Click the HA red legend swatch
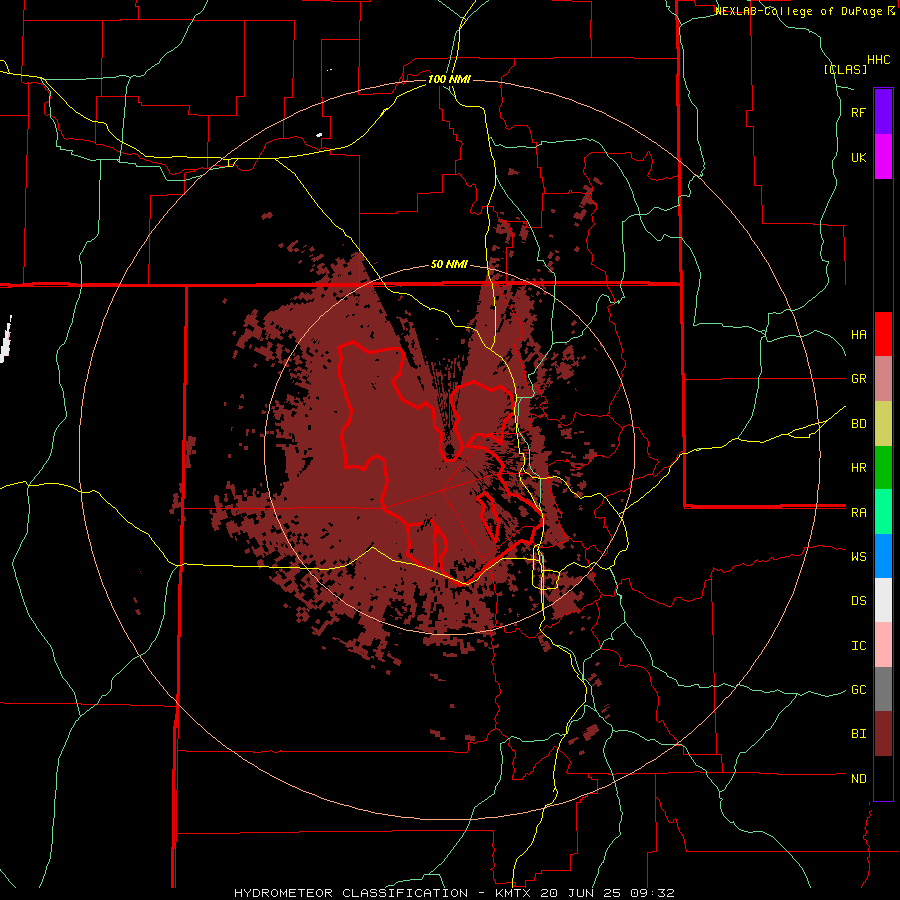This screenshot has height=900, width=900. [x=883, y=334]
